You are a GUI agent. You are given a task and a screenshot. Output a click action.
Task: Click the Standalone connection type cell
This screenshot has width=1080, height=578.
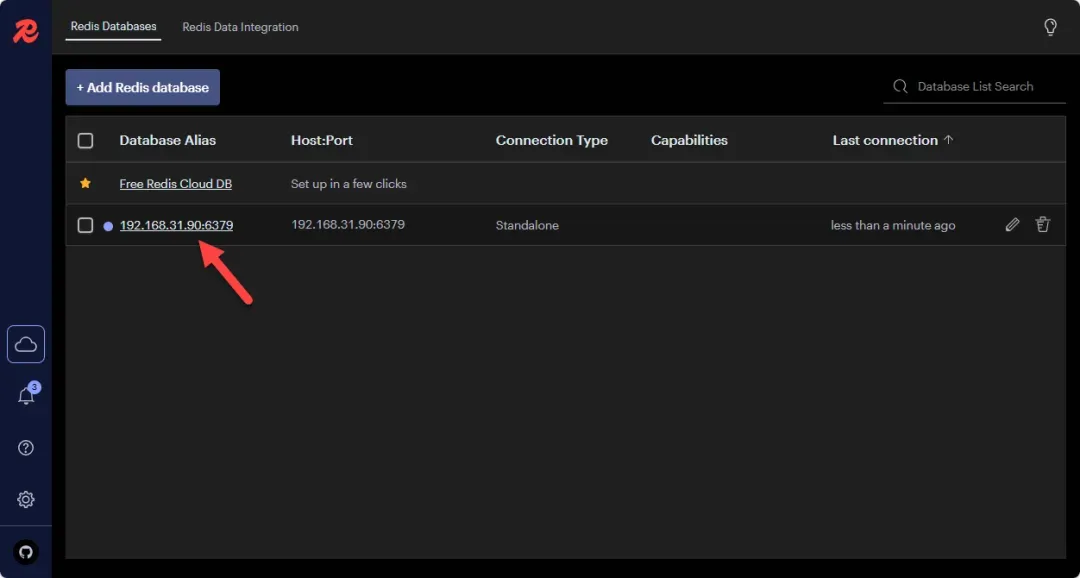(x=527, y=225)
